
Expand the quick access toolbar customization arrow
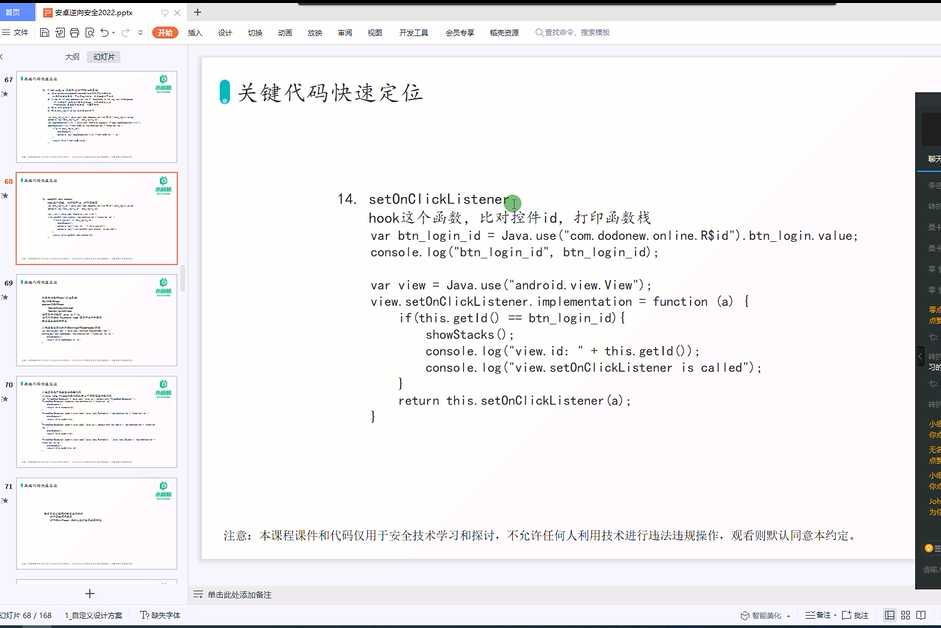(x=140, y=32)
